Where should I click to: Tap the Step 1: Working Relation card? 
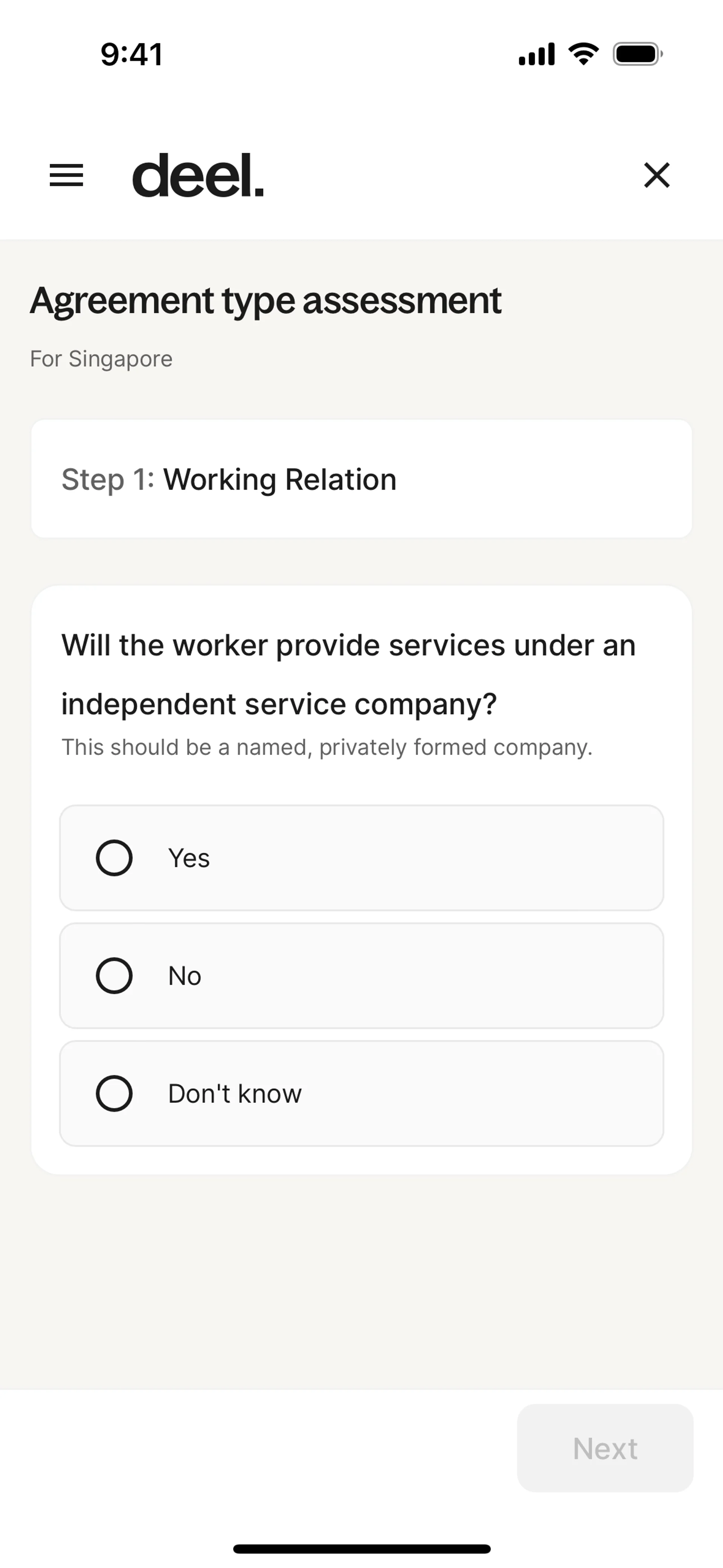pyautogui.click(x=361, y=479)
